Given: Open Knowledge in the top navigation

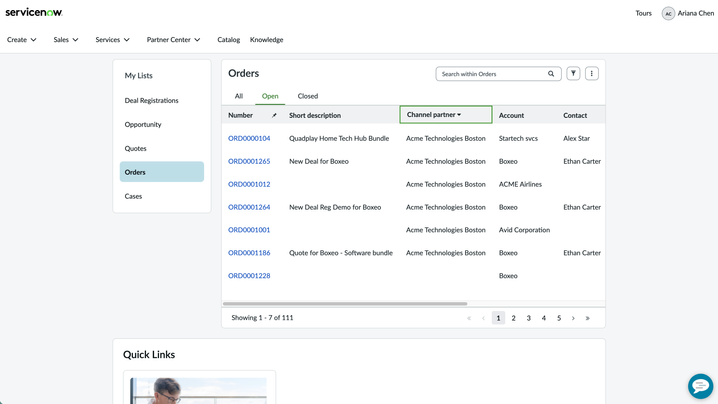Looking at the screenshot, I should click(267, 40).
